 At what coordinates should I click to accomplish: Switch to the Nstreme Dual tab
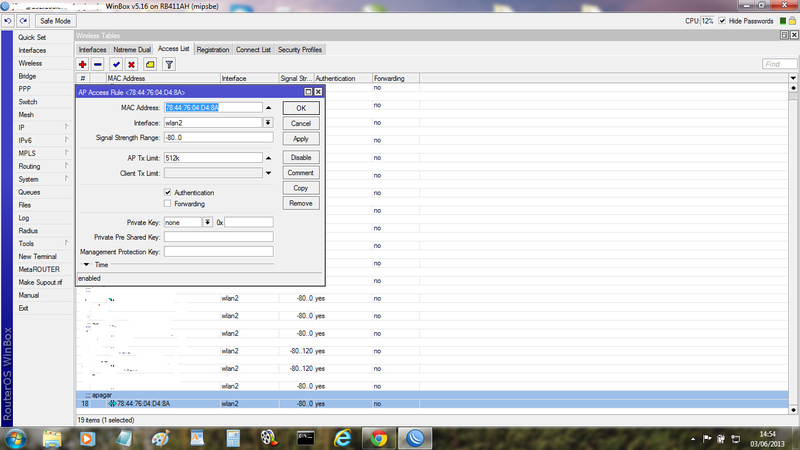(x=132, y=49)
